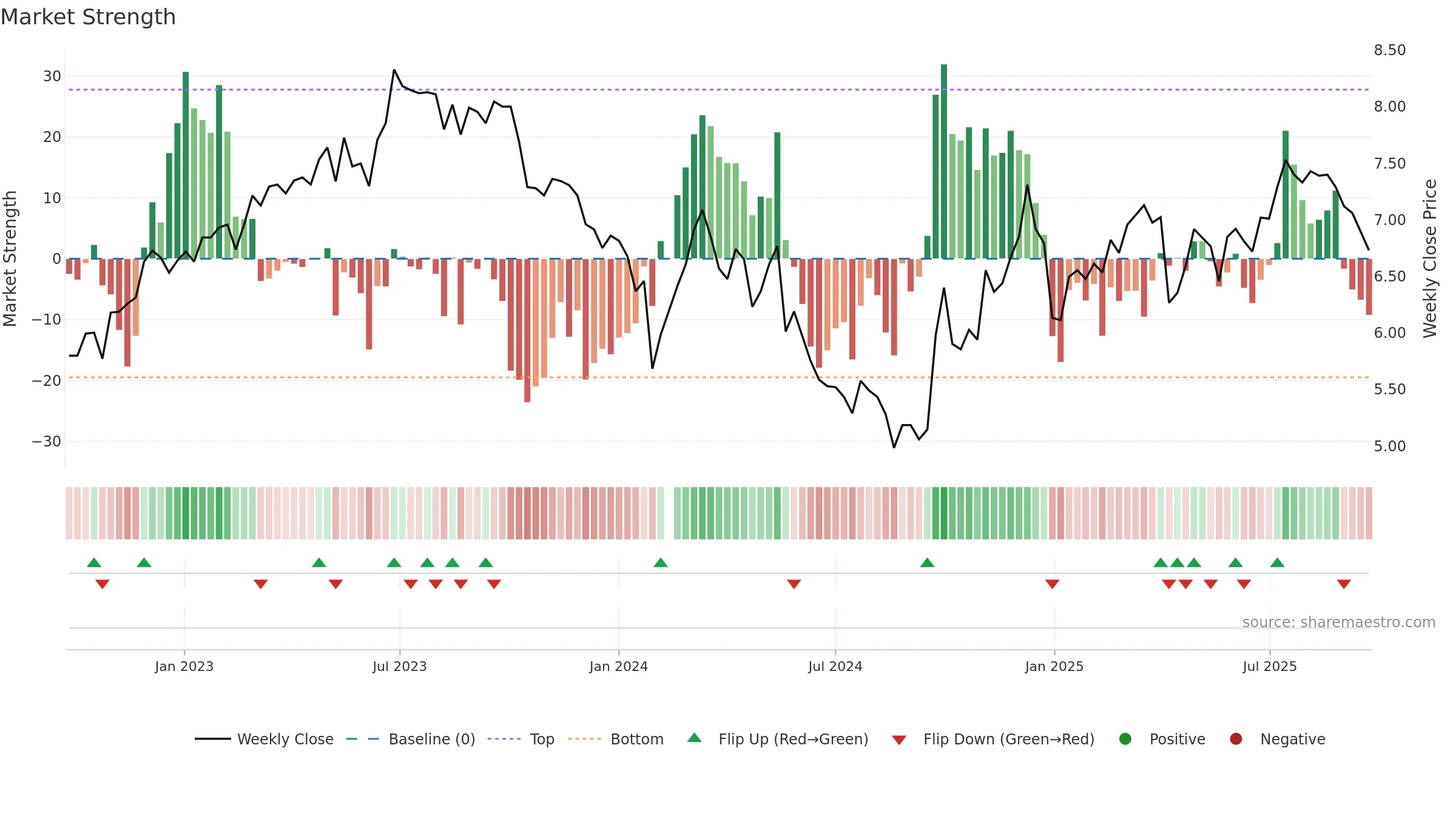Click the red flip-down marker at Jan 2025
This screenshot has width=1456, height=819.
click(1053, 584)
